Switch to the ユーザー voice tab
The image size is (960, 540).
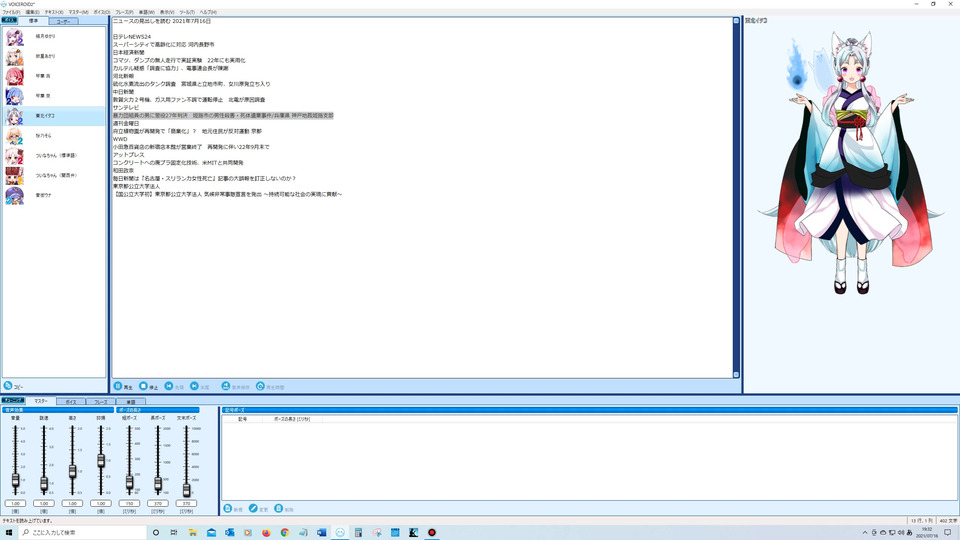(63, 21)
